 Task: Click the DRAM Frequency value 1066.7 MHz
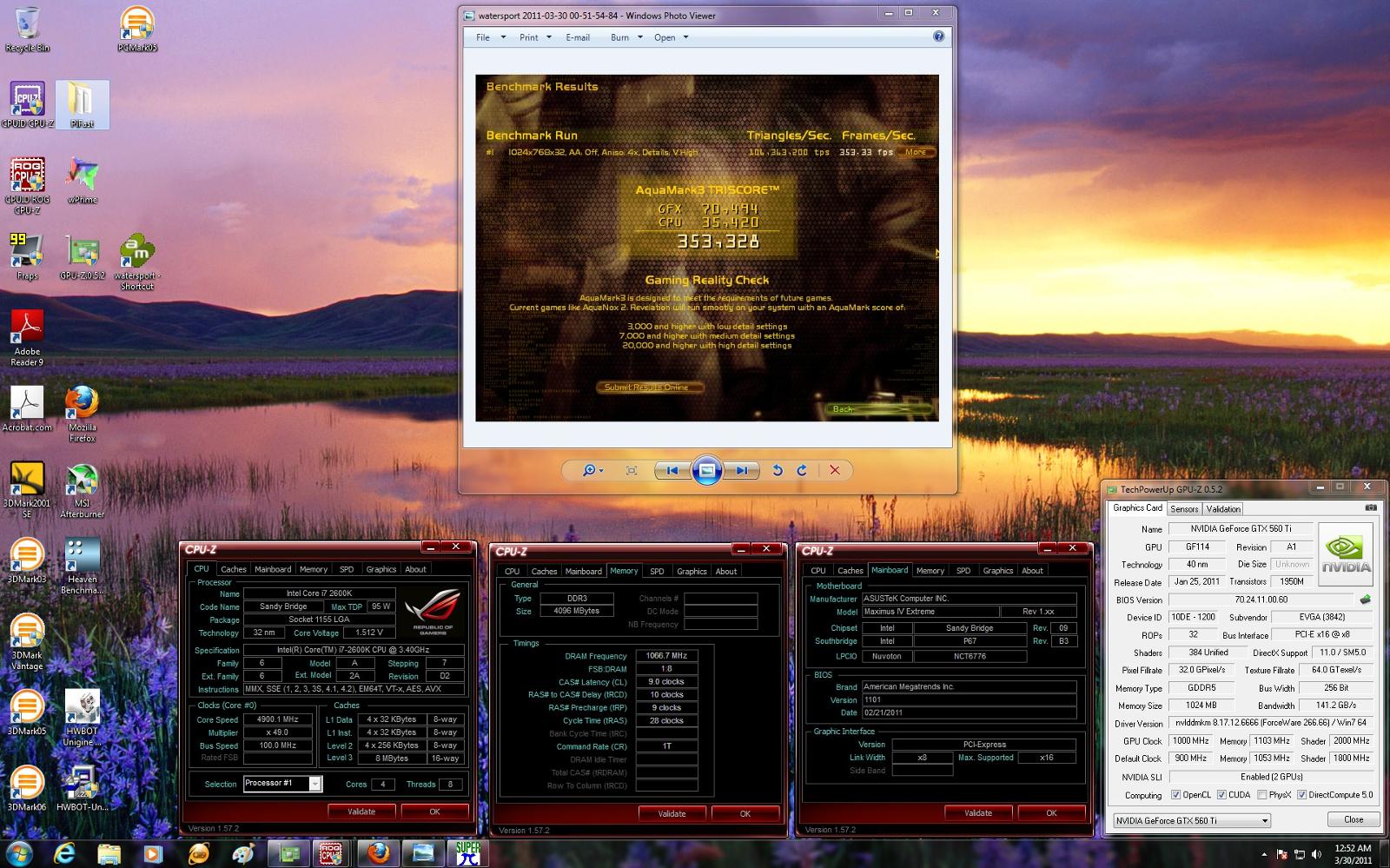[666, 656]
